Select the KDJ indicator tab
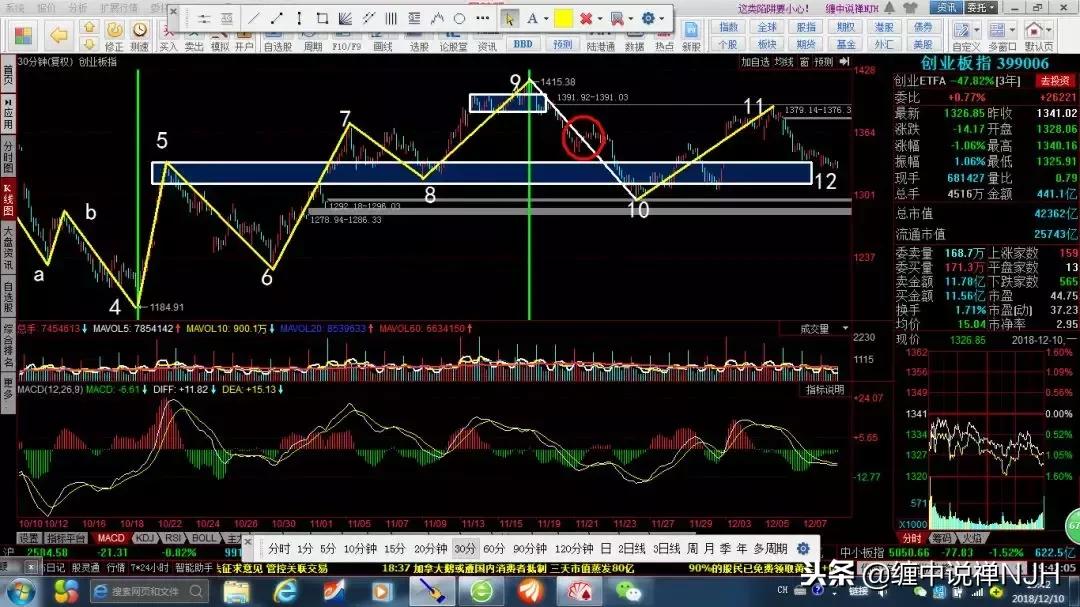The height and width of the screenshot is (607, 1080). [144, 538]
